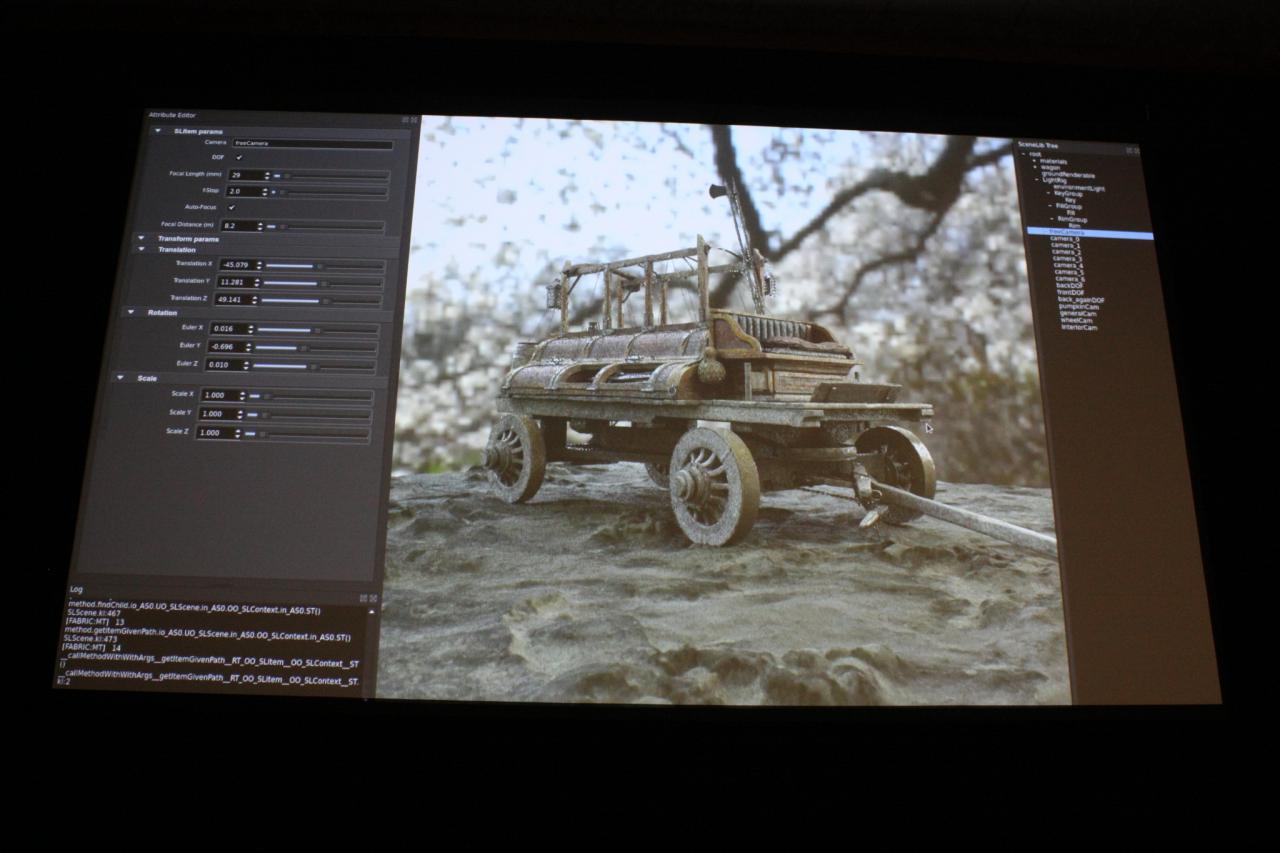Close the Attribute Editor panel
This screenshot has width=1280, height=853.
[x=413, y=120]
